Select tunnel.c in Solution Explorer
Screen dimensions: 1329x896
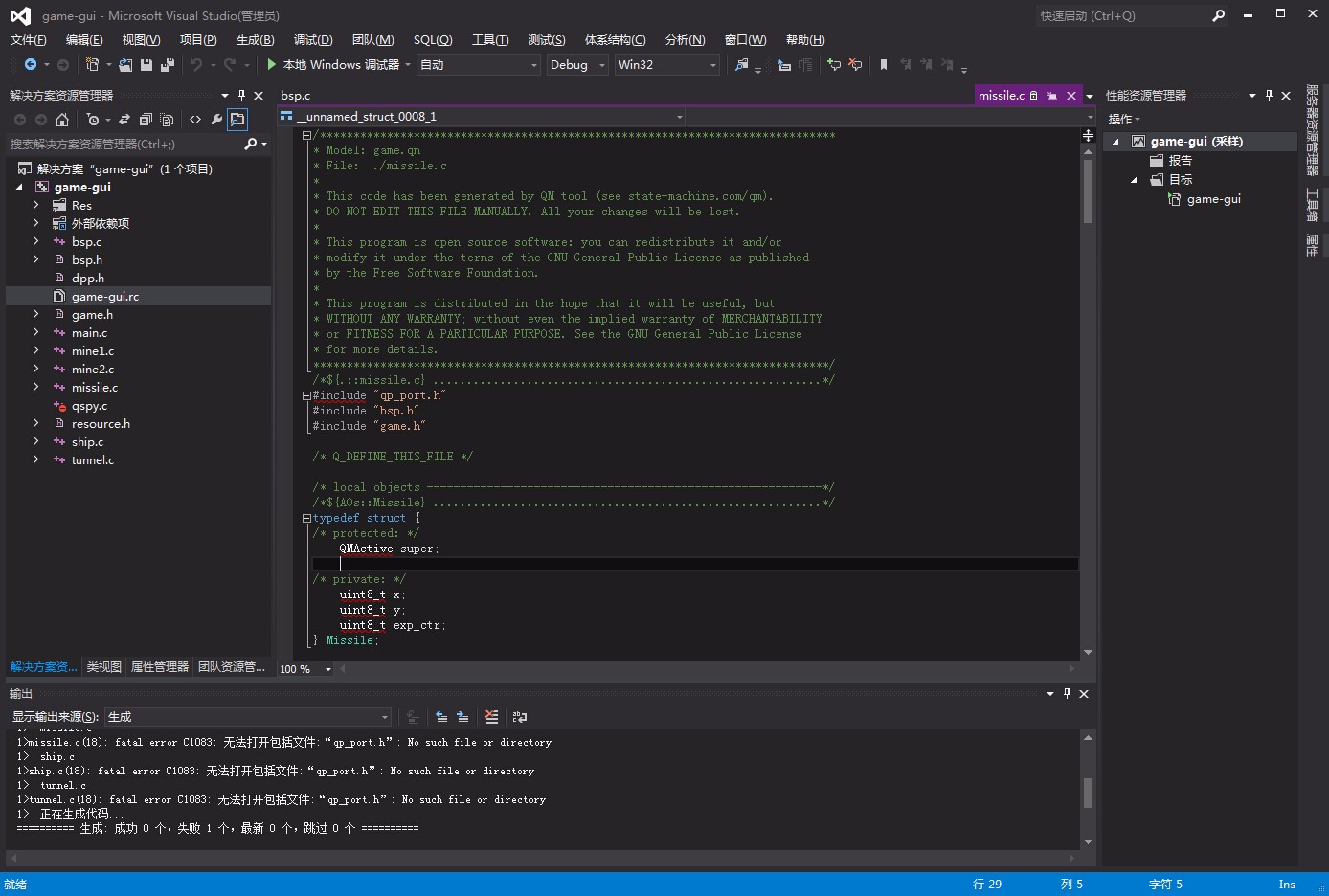pos(92,460)
